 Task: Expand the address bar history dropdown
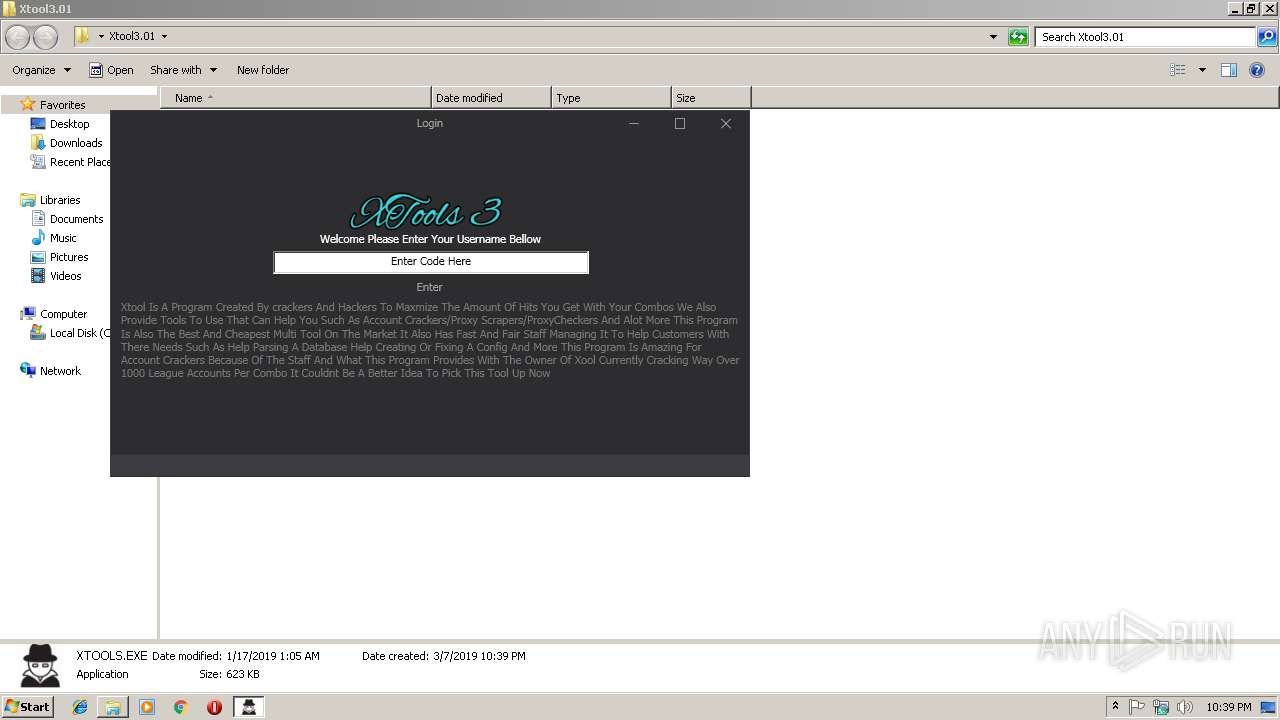pyautogui.click(x=993, y=37)
